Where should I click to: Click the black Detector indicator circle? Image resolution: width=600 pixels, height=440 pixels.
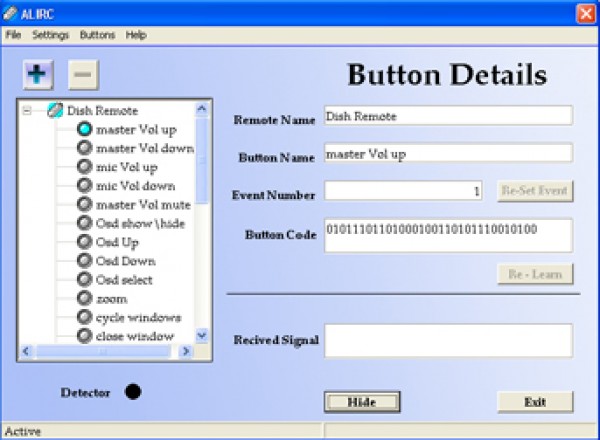(133, 392)
